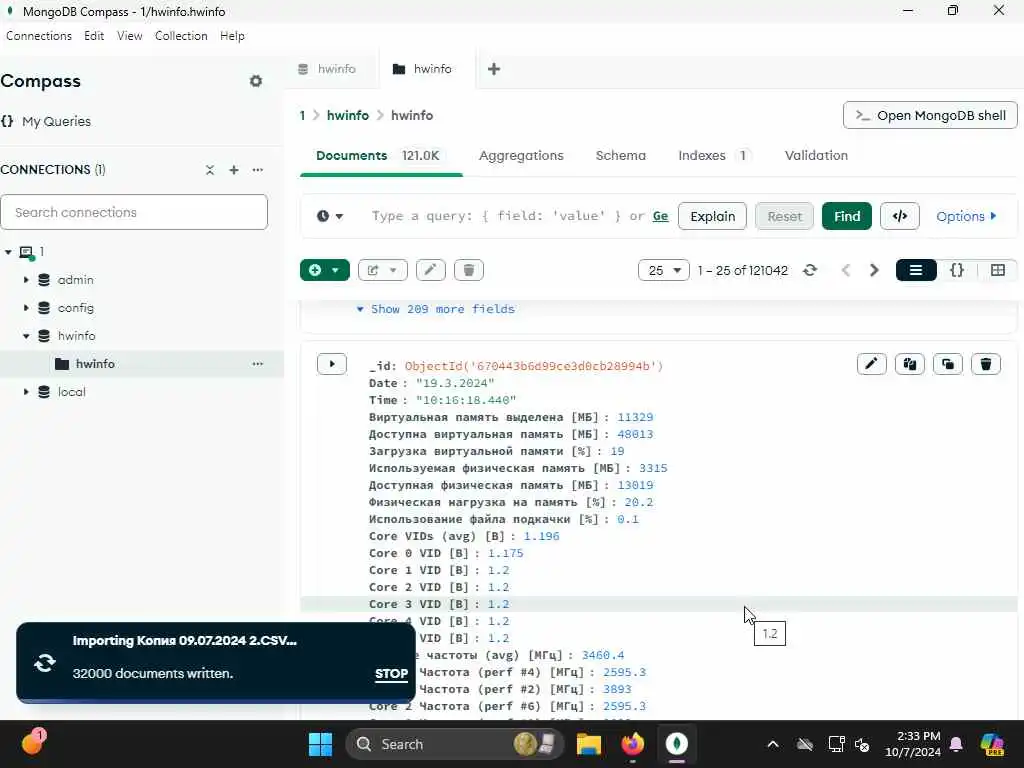Click update documents pencil in toolbar

(x=431, y=270)
